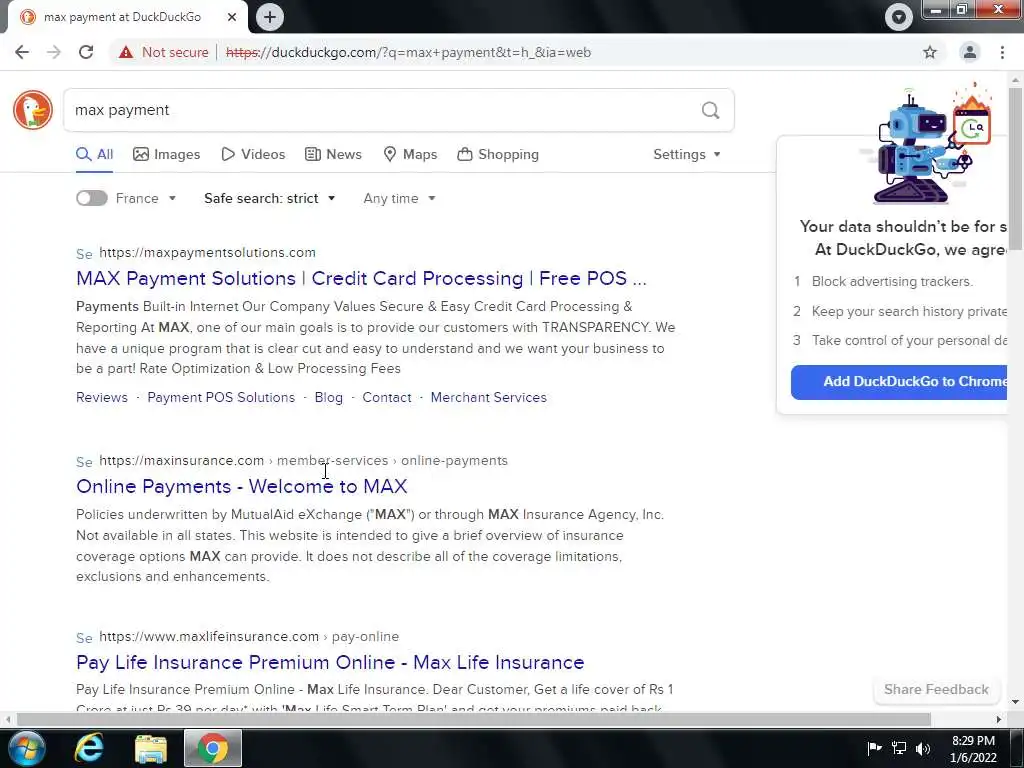Bookmark this page with the star icon
The height and width of the screenshot is (768, 1024).
930,52
